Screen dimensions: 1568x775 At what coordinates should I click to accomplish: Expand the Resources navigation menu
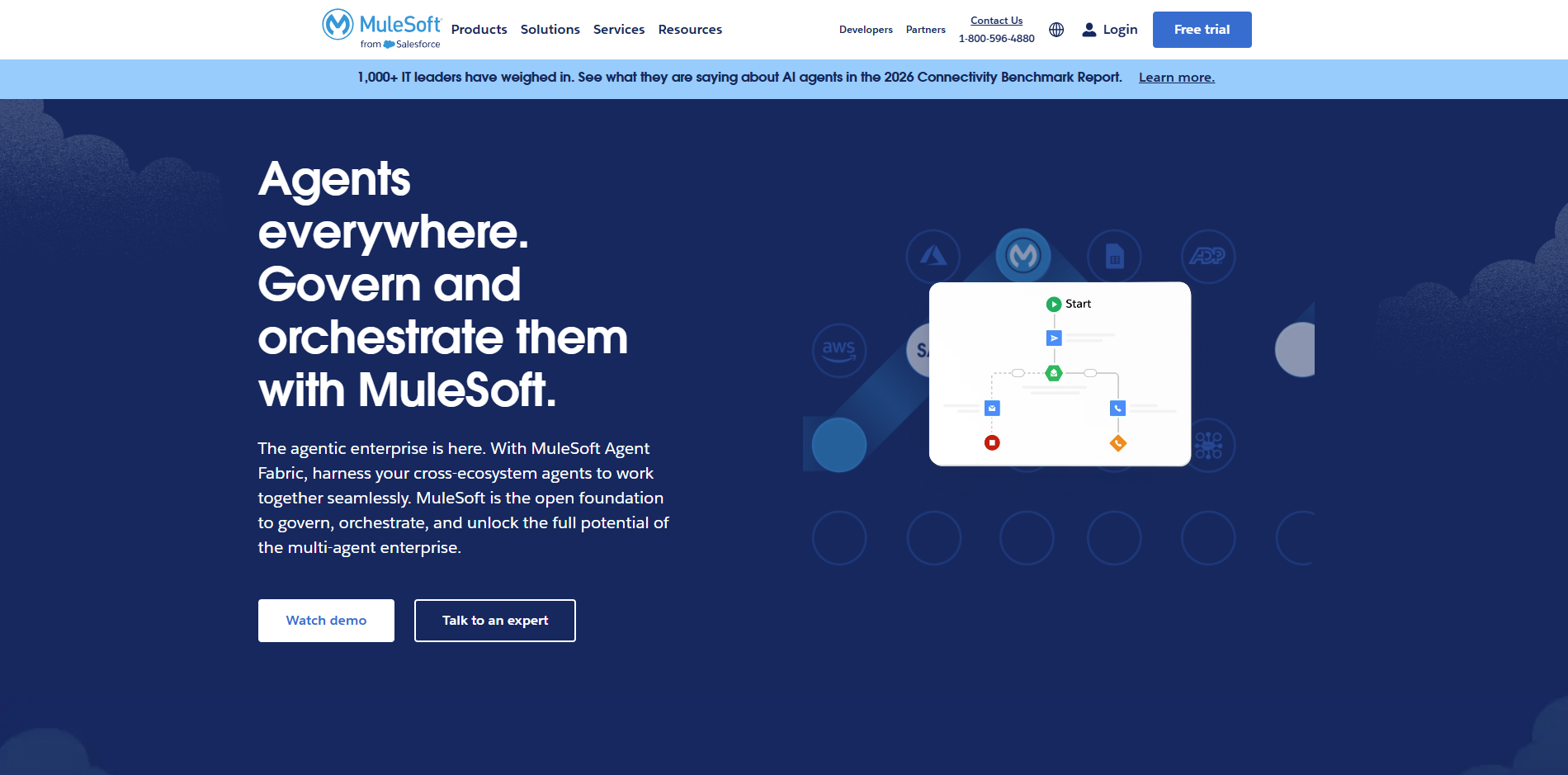[x=690, y=29]
